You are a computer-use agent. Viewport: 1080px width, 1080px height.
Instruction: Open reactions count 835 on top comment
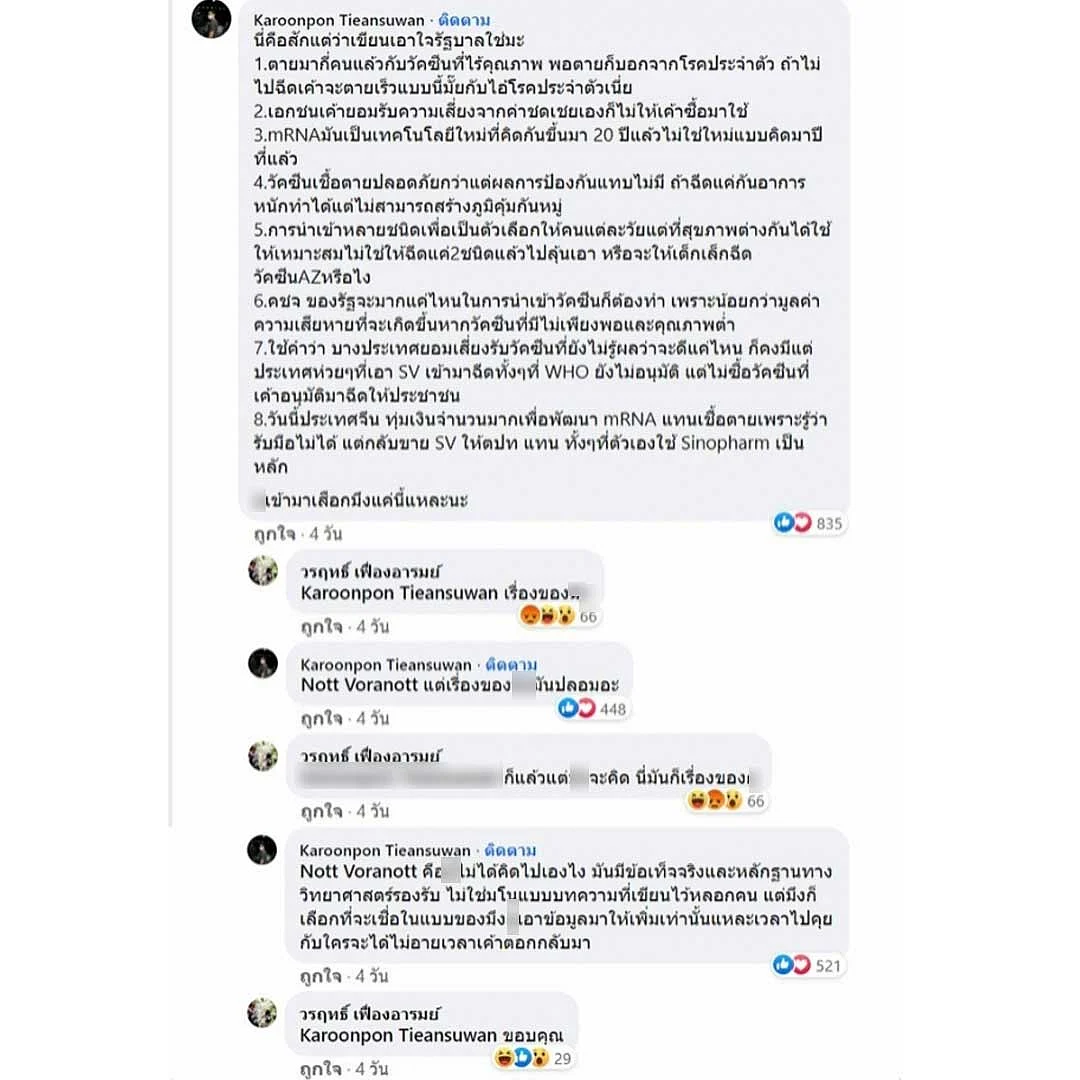pyautogui.click(x=809, y=523)
